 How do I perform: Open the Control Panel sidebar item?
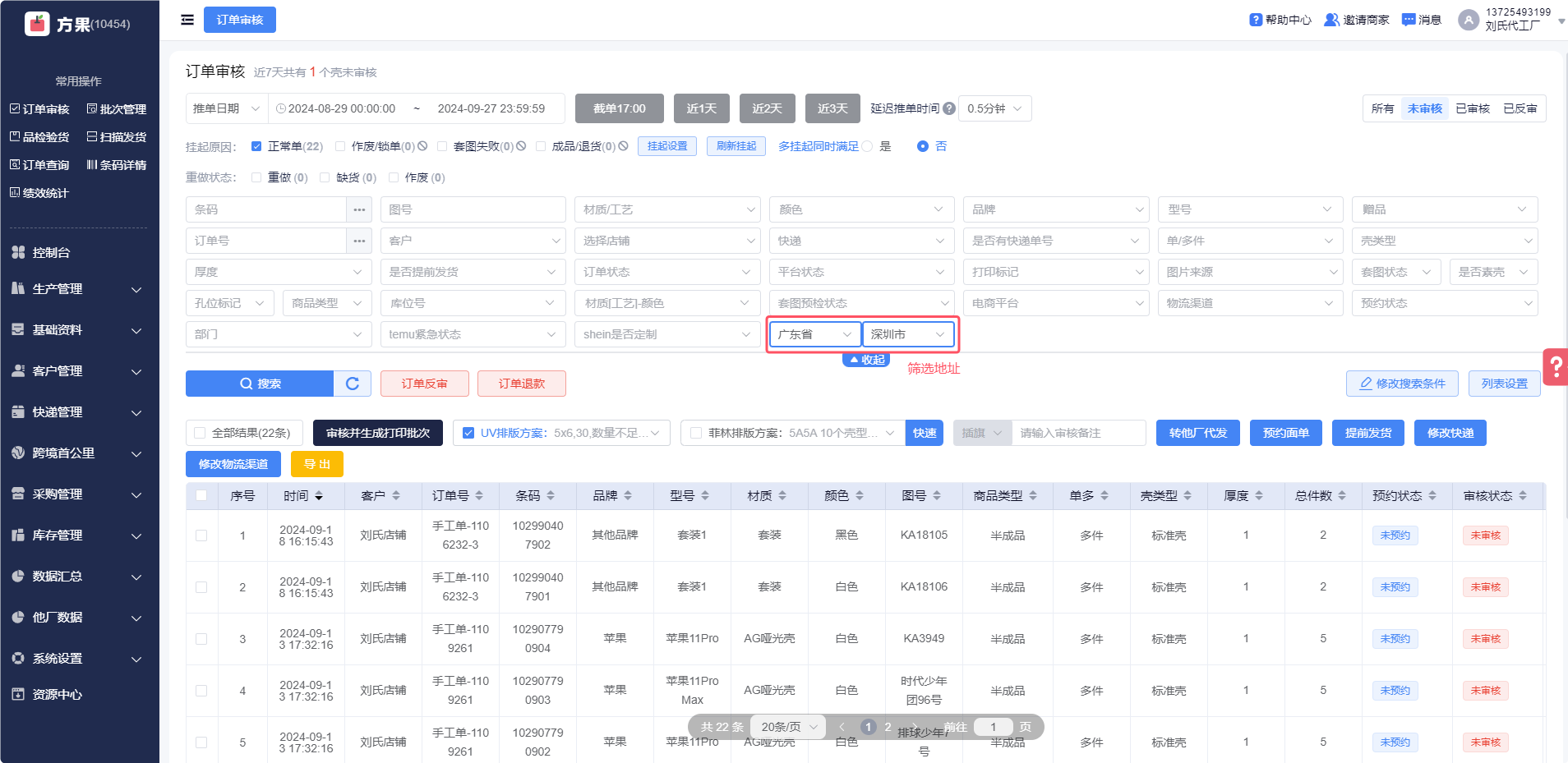click(x=51, y=252)
